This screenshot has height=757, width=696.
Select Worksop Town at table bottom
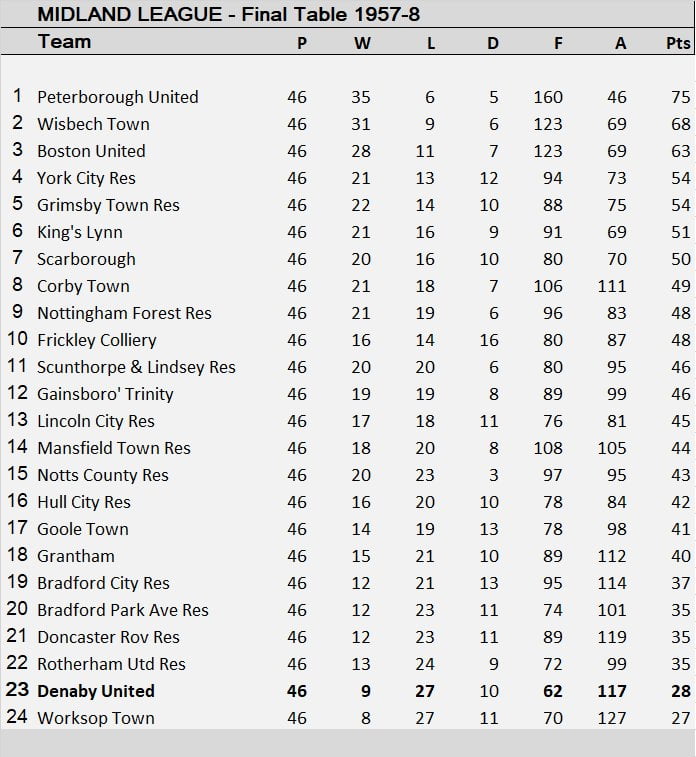click(x=95, y=718)
